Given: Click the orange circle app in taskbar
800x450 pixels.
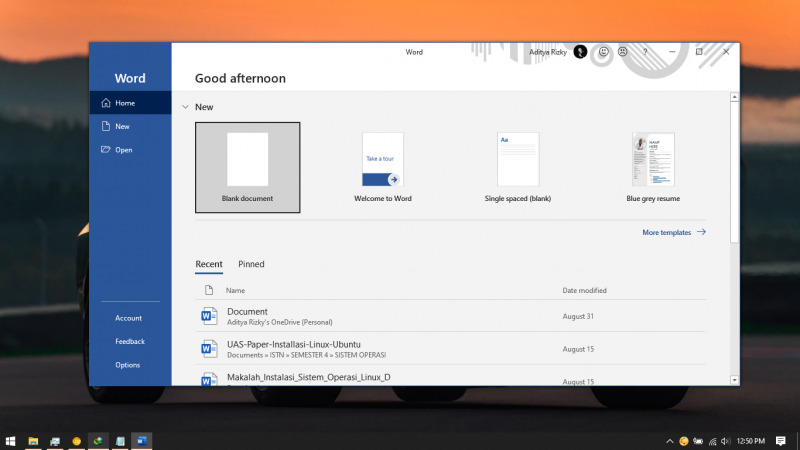Looking at the screenshot, I should pyautogui.click(x=77, y=441).
